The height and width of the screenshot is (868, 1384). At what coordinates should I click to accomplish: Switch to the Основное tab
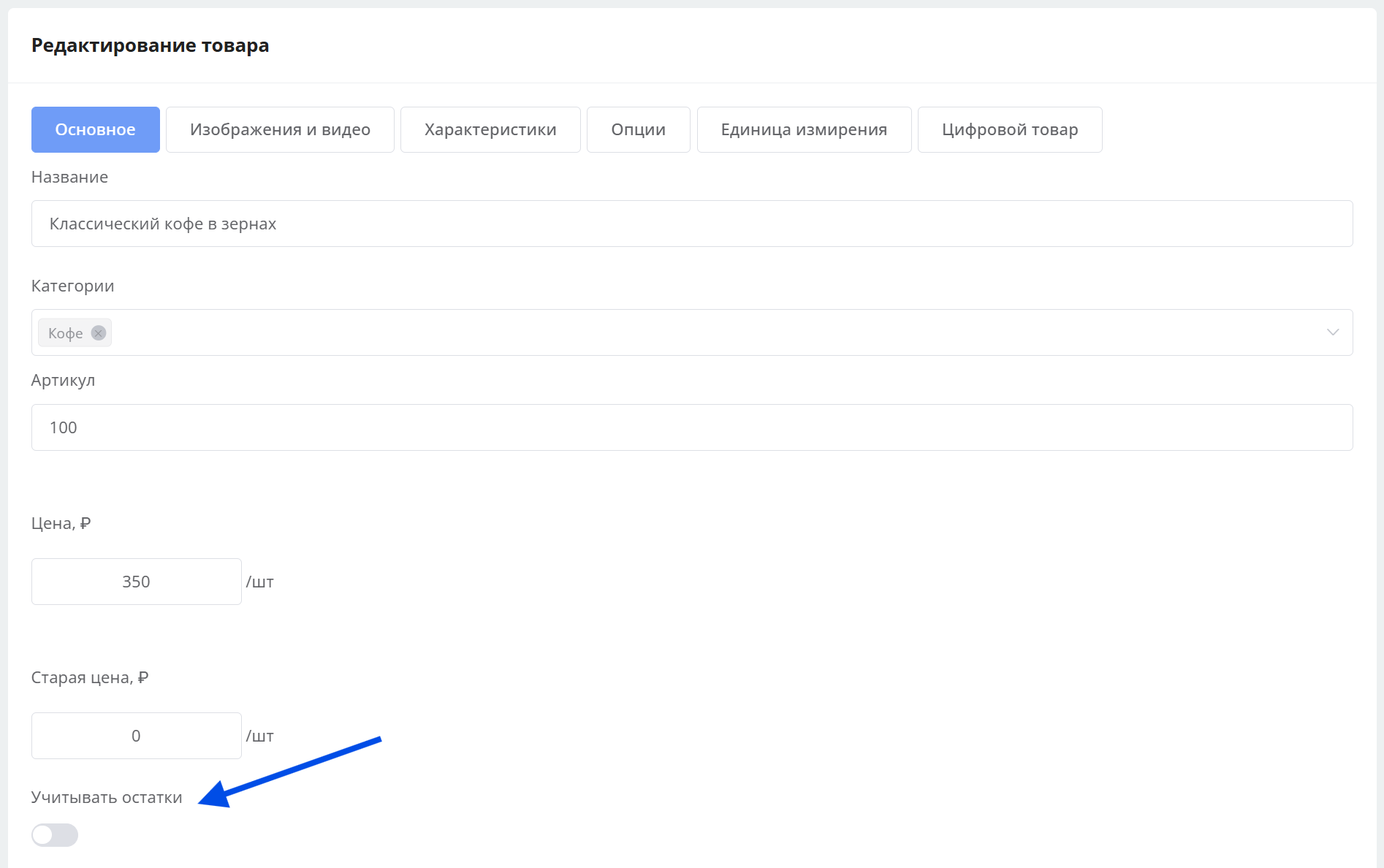click(95, 130)
